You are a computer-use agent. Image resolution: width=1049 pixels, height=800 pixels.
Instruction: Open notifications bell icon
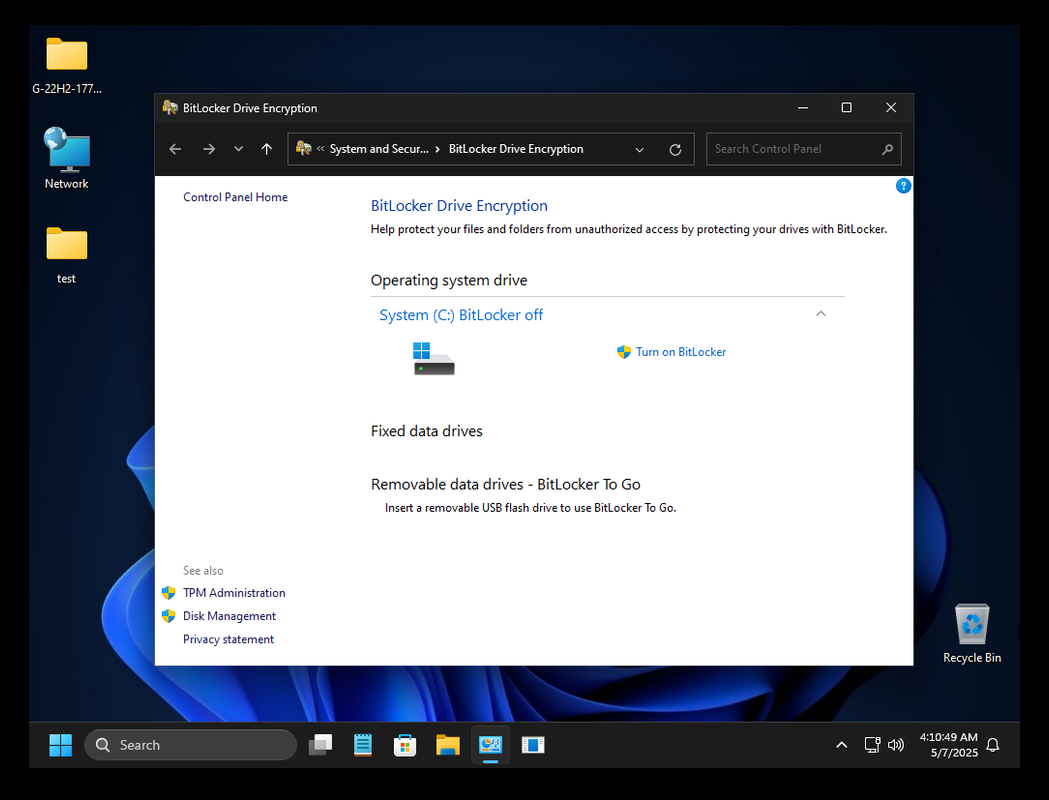tap(993, 744)
